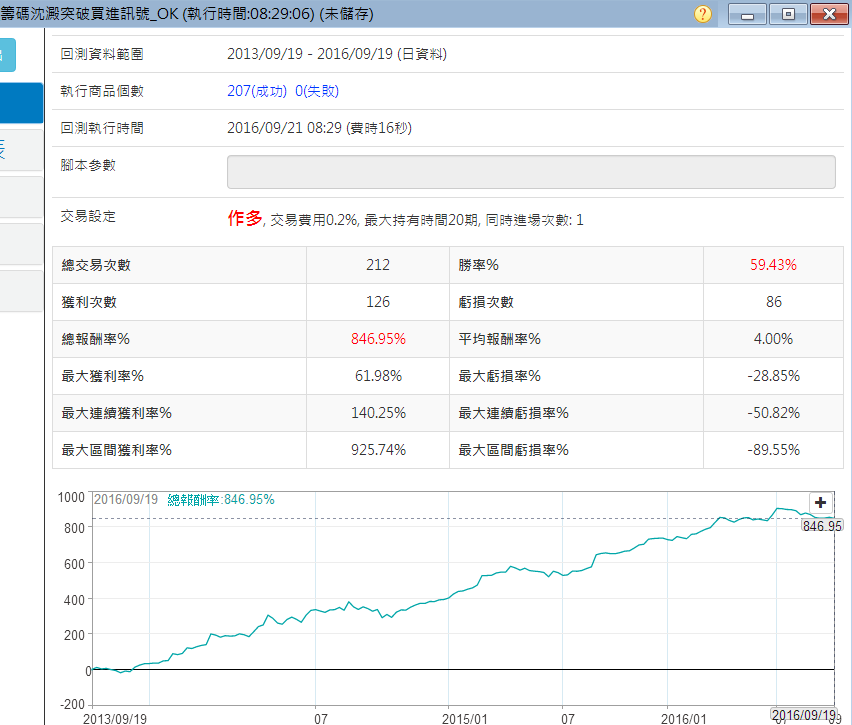
Task: Open the 0(失敗) failed items link
Action: [x=317, y=91]
